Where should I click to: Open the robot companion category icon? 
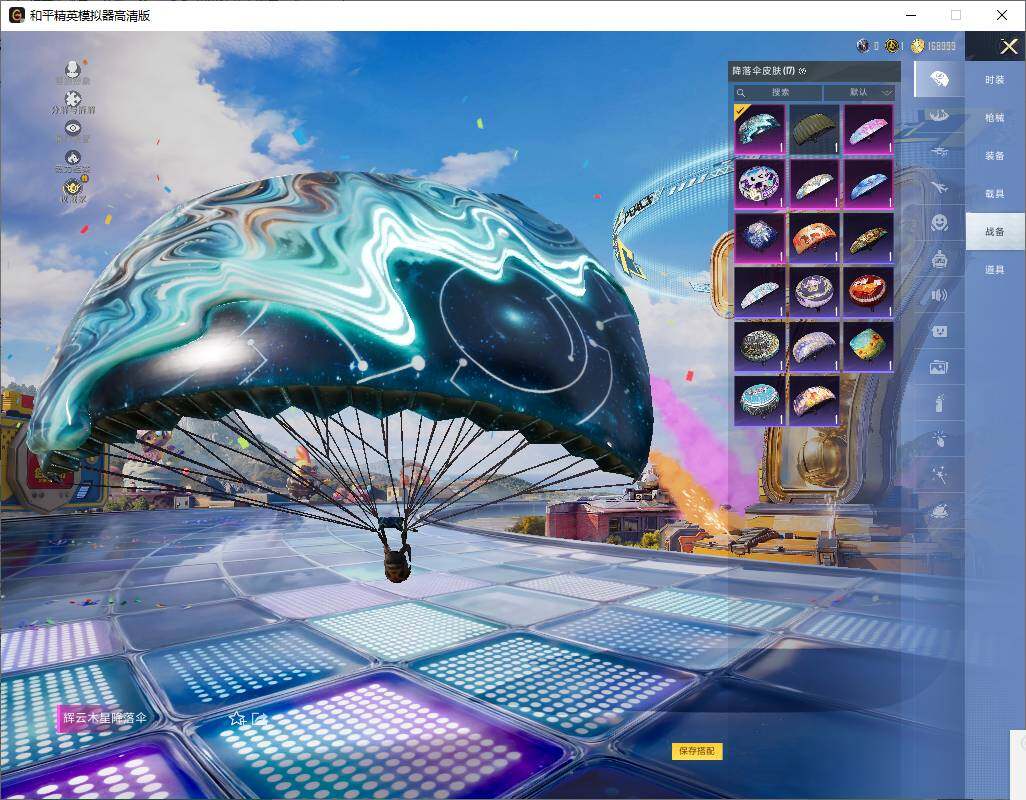click(x=940, y=259)
